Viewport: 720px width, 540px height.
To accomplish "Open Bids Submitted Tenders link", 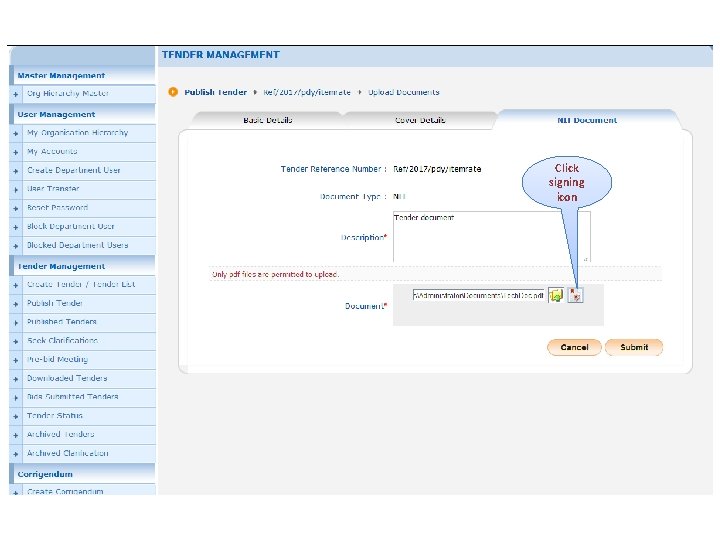I will point(73,397).
